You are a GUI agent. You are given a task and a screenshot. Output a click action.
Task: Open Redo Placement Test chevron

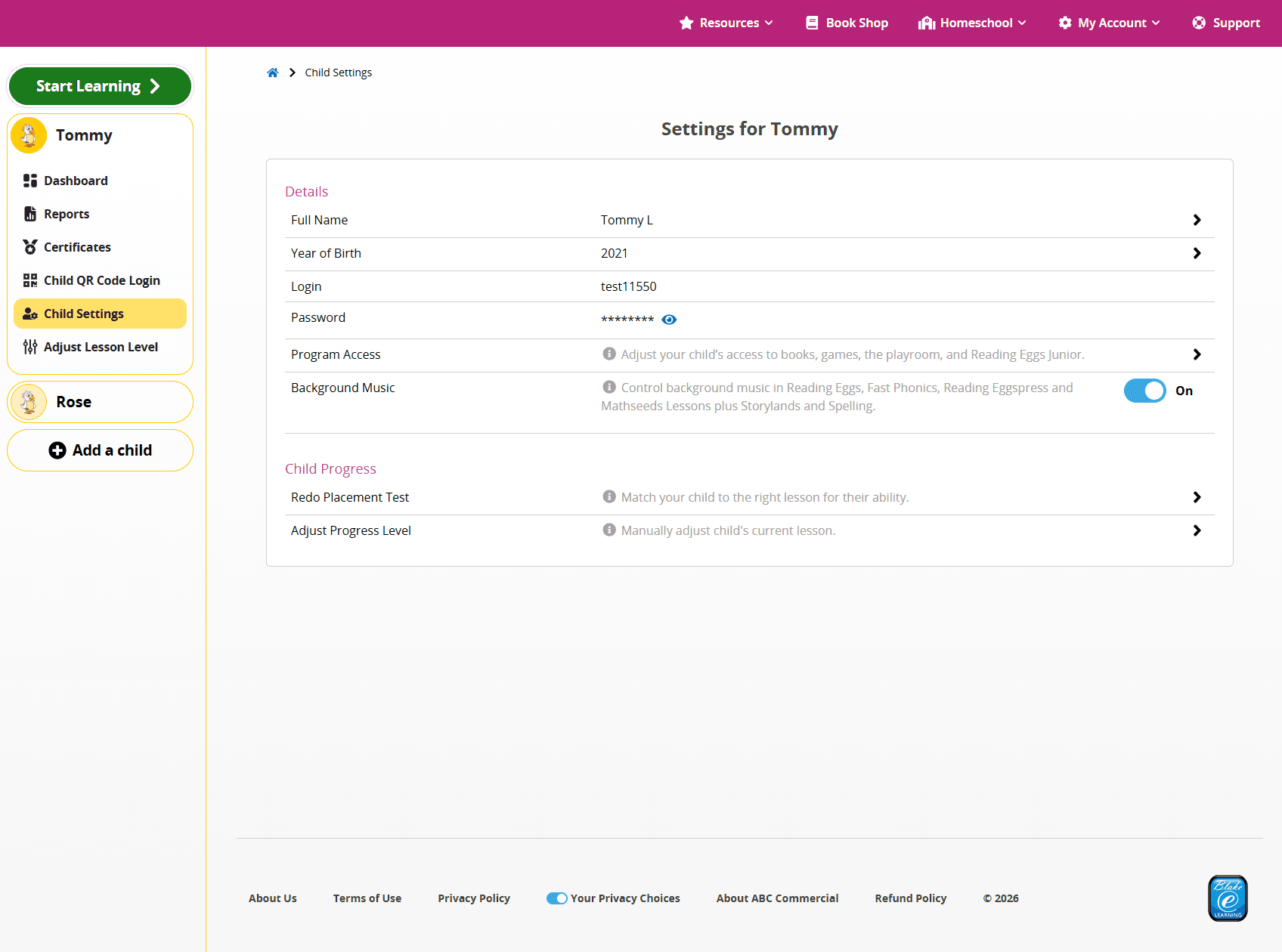(1197, 497)
